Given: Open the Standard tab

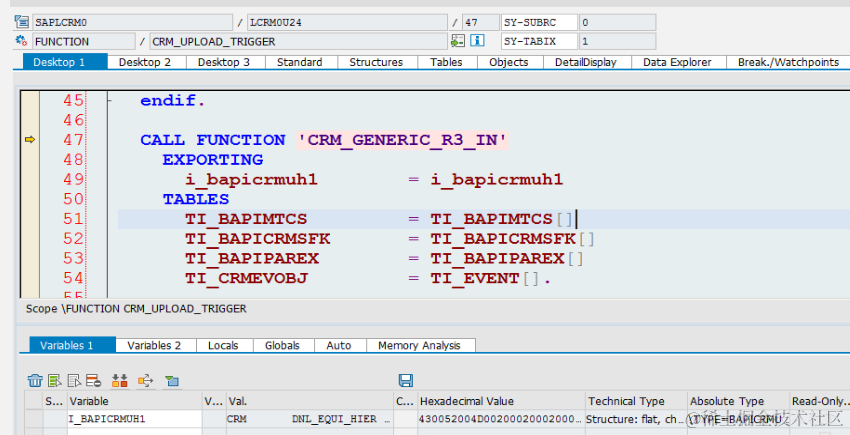Looking at the screenshot, I should 300,62.
